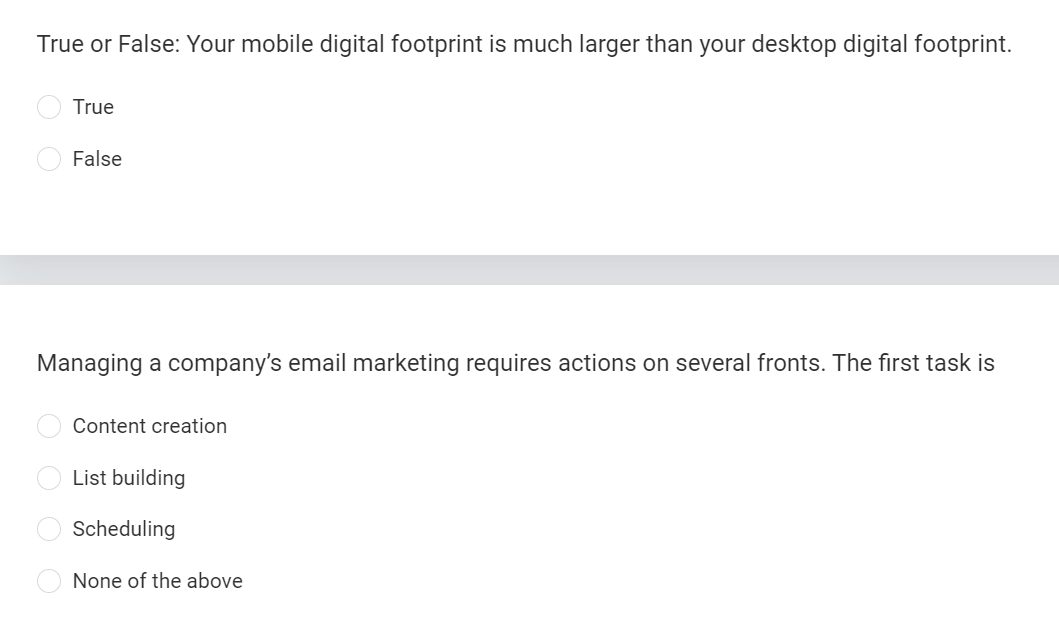The width and height of the screenshot is (1059, 639).
Task: Click the None of the above label
Action: (158, 581)
